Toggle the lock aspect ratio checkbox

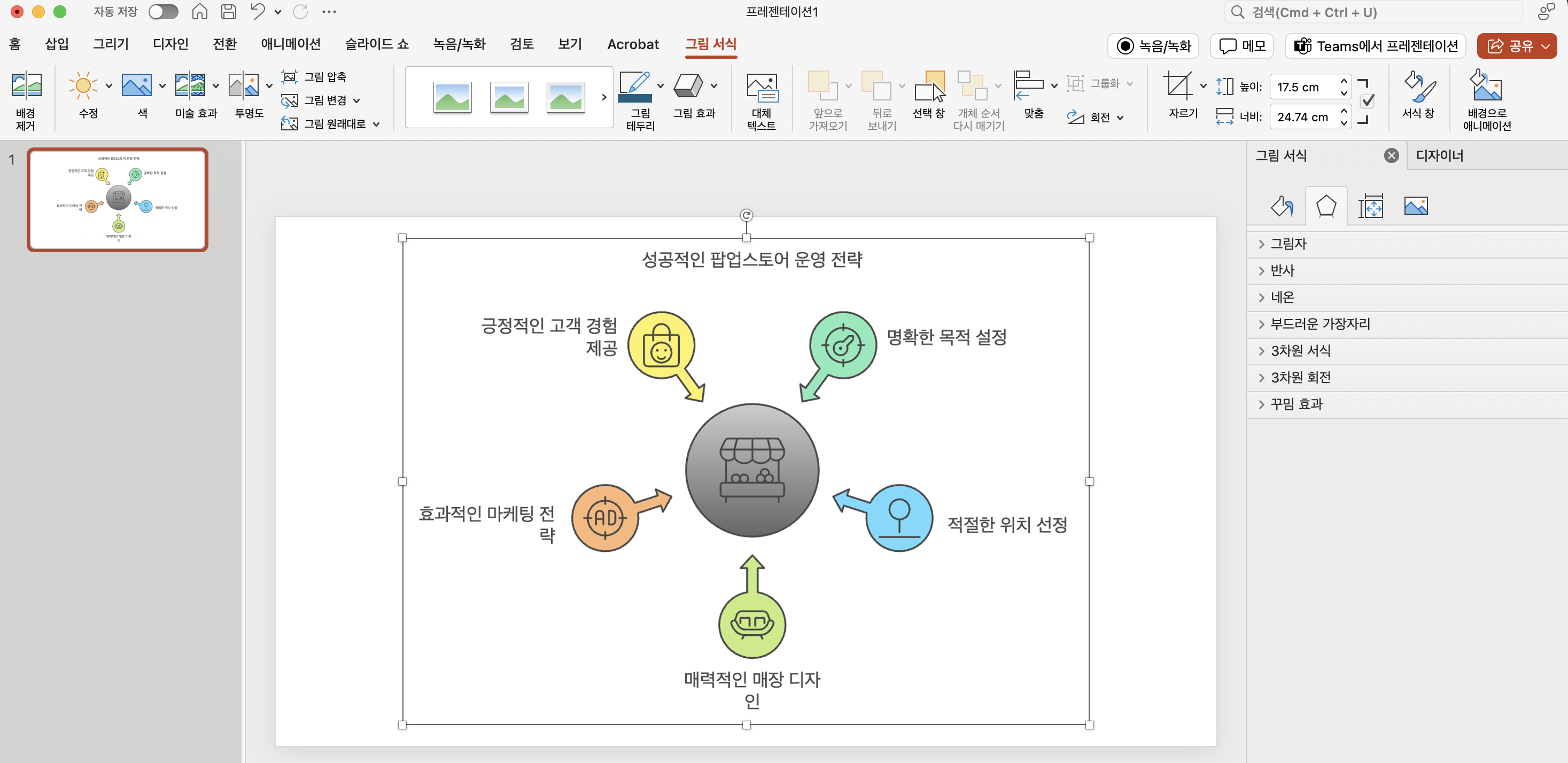tap(1368, 101)
